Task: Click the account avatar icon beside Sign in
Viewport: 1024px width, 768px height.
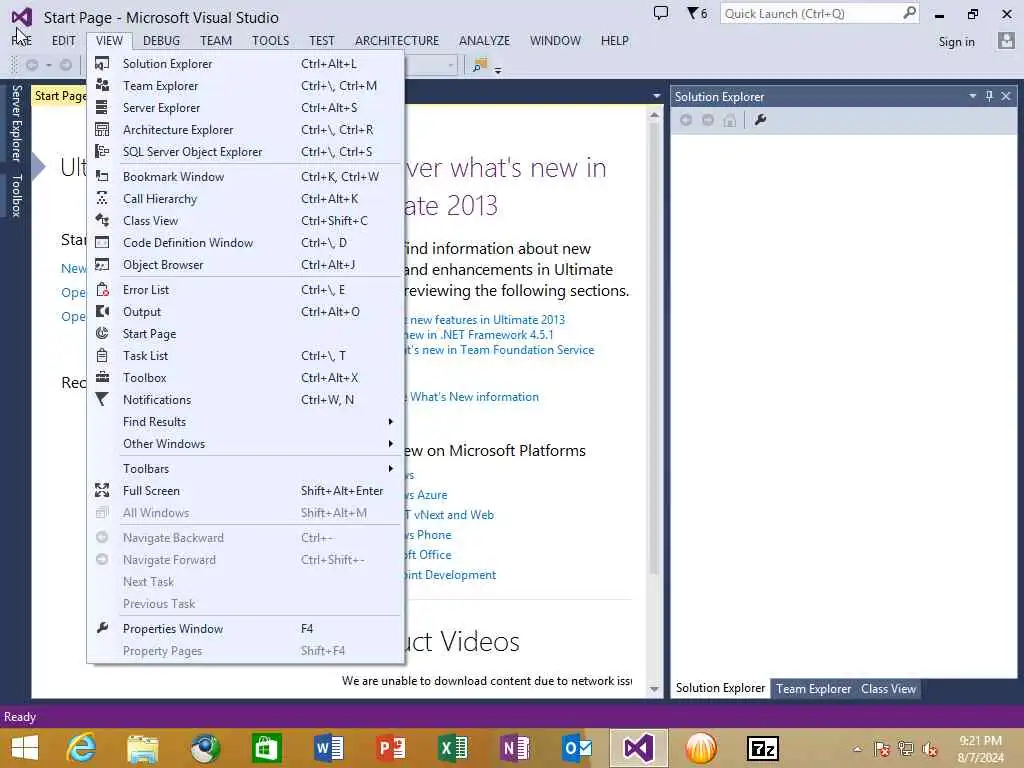Action: point(1006,41)
